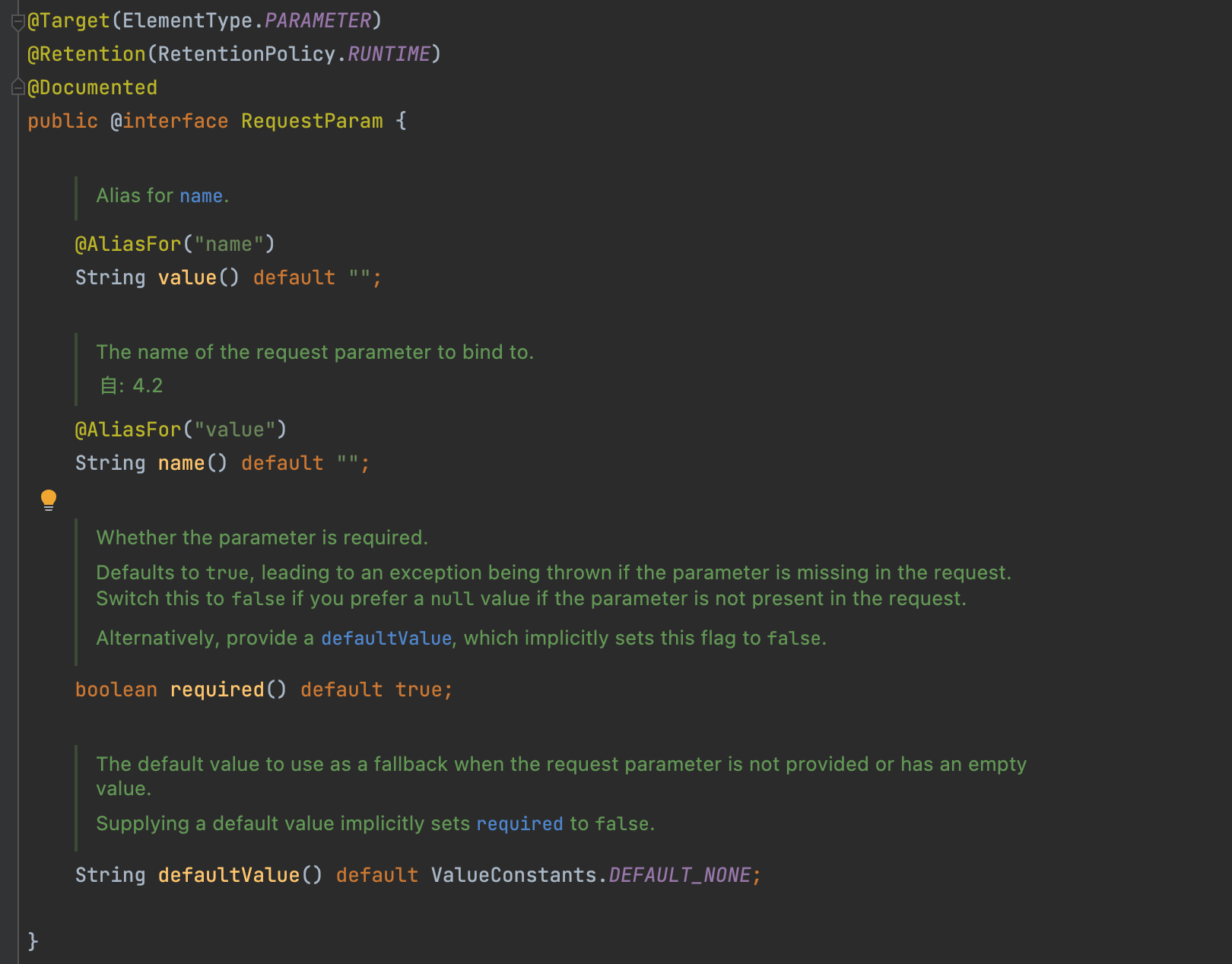The height and width of the screenshot is (964, 1232).
Task: Click the String type before defaultValue()
Action: pos(110,875)
